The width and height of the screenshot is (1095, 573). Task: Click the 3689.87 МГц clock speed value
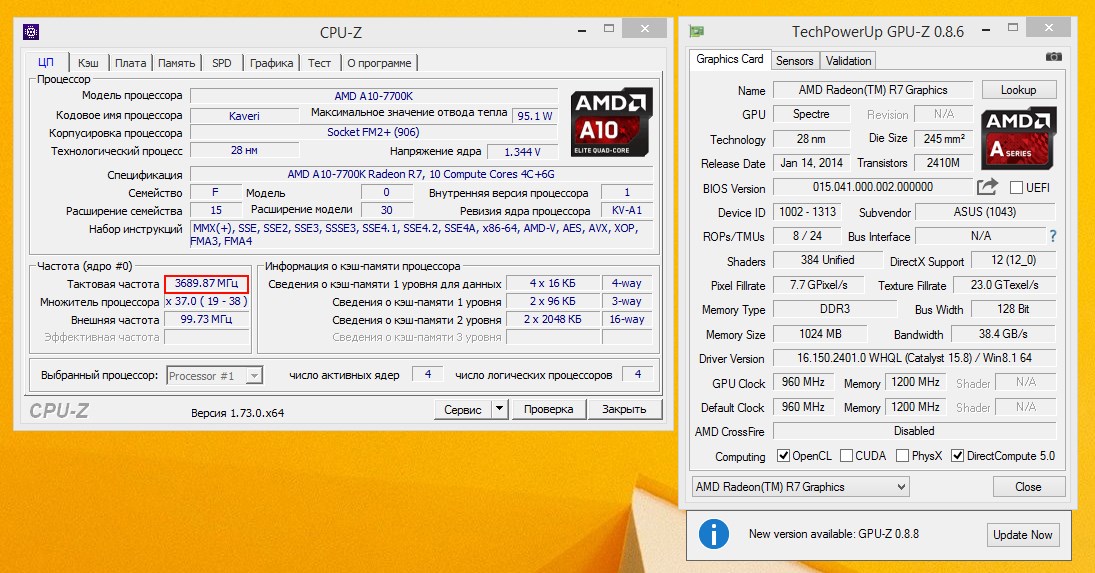click(x=207, y=283)
